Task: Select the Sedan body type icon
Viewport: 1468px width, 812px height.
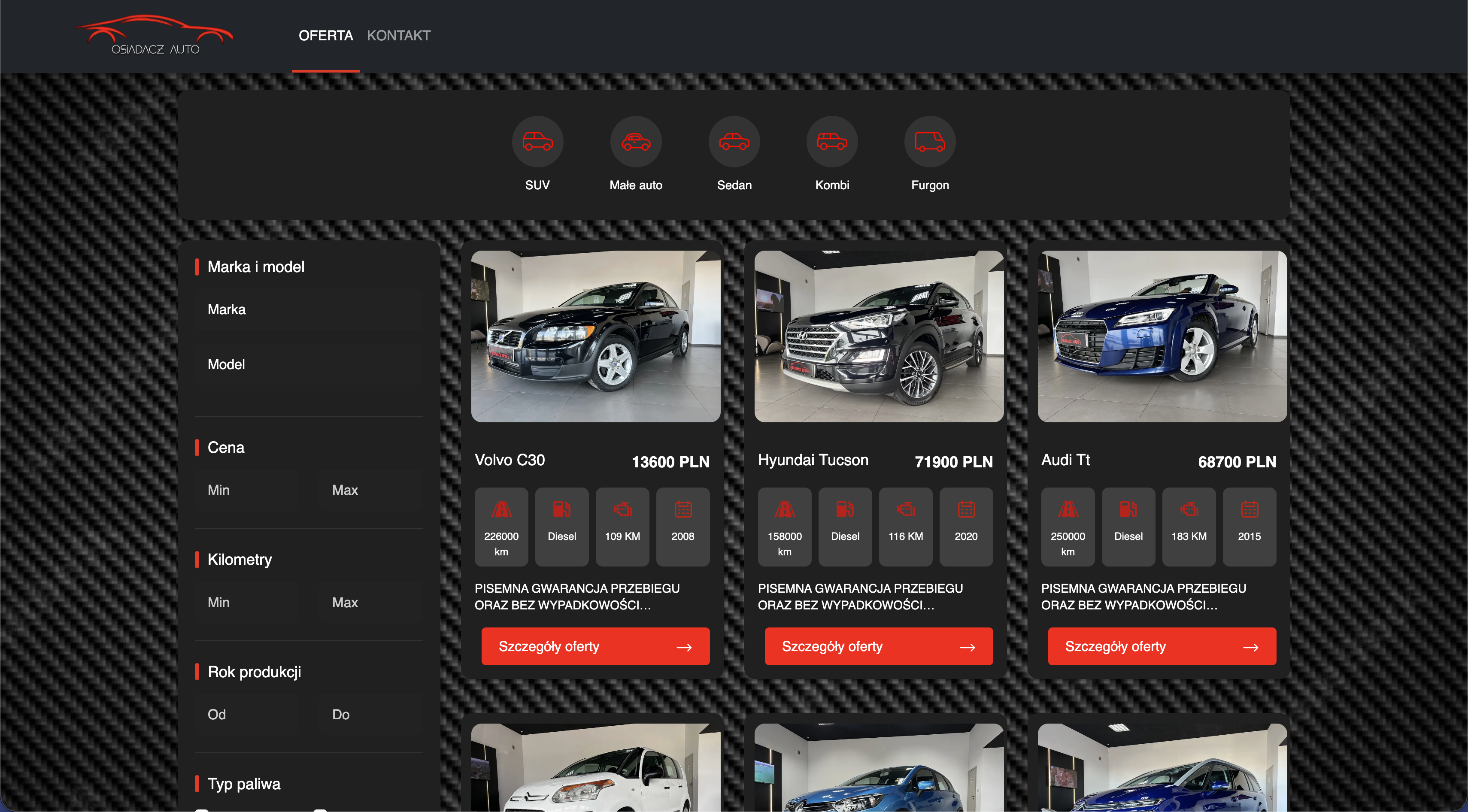Action: point(734,141)
